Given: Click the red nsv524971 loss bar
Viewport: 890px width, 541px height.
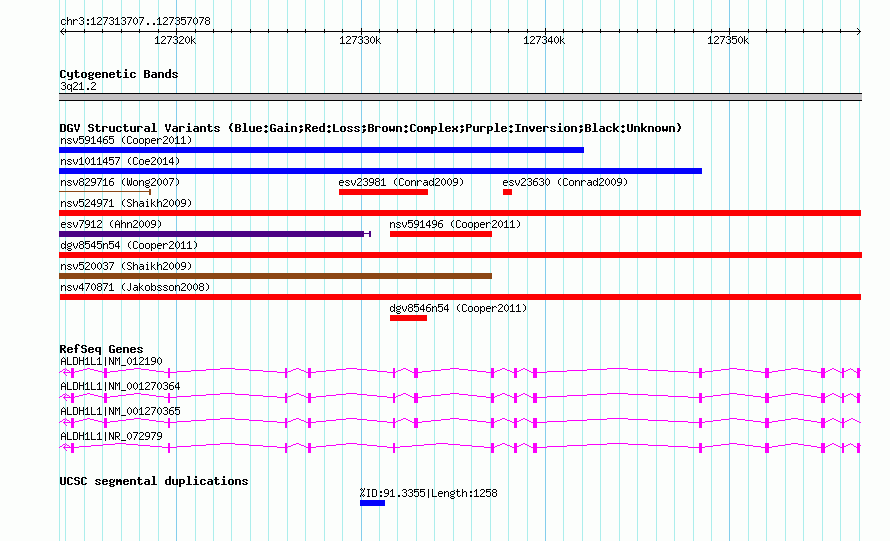Looking at the screenshot, I should point(460,213).
